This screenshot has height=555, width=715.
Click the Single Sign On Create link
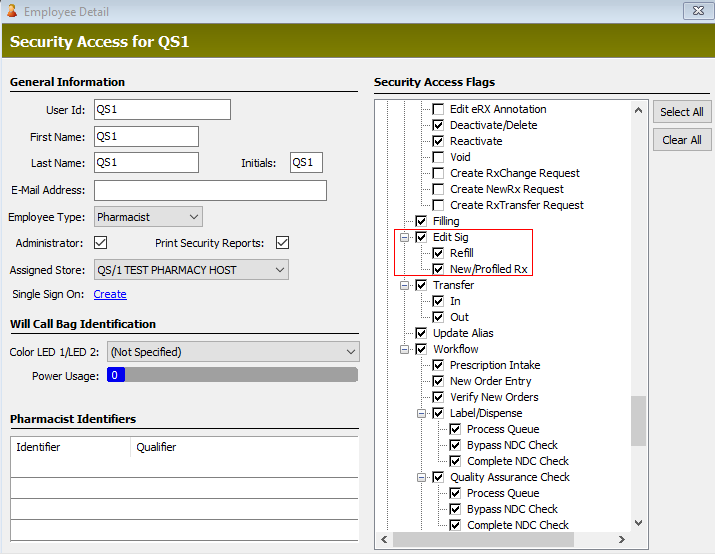[110, 294]
